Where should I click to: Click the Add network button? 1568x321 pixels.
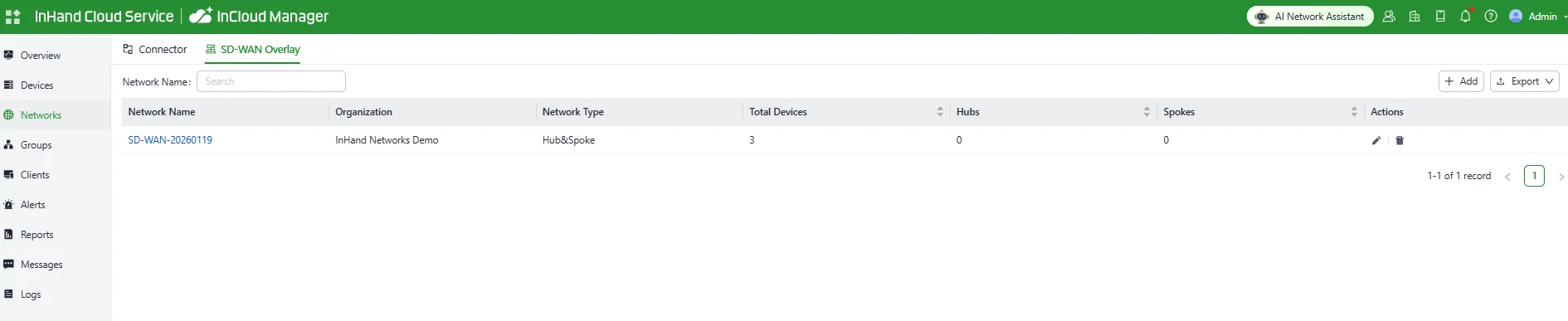point(1461,81)
